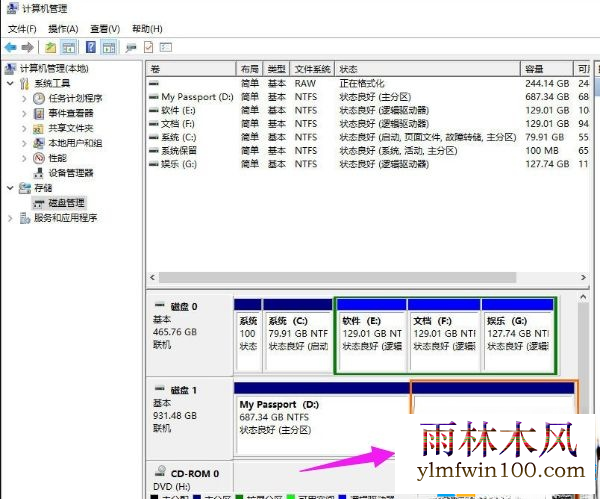The width and height of the screenshot is (600, 499).
Task: Select 系统保留 volume list row
Action: [x=368, y=150]
